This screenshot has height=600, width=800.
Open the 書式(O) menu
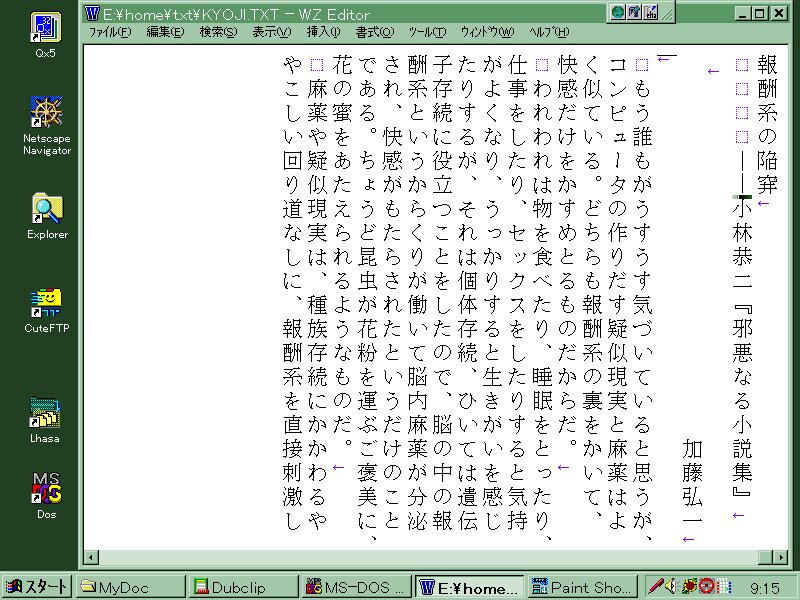(x=375, y=32)
